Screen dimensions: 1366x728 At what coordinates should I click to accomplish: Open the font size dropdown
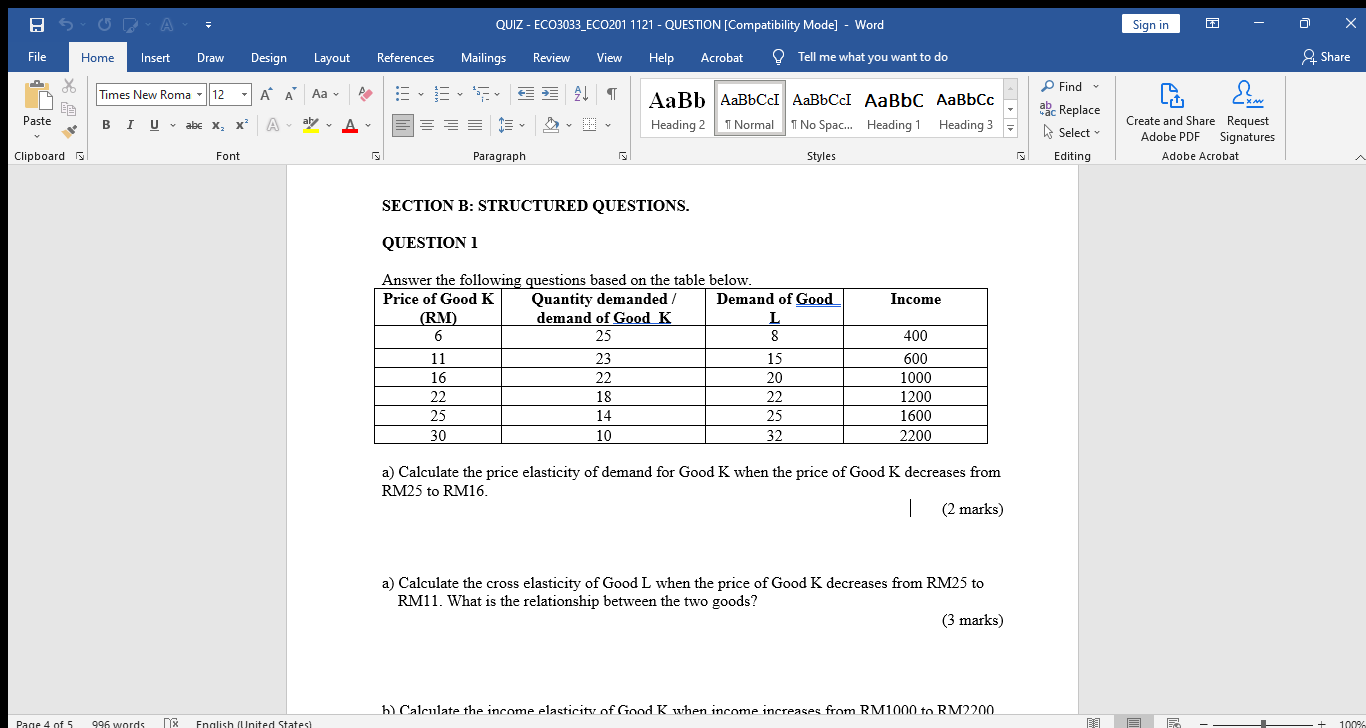coord(243,94)
